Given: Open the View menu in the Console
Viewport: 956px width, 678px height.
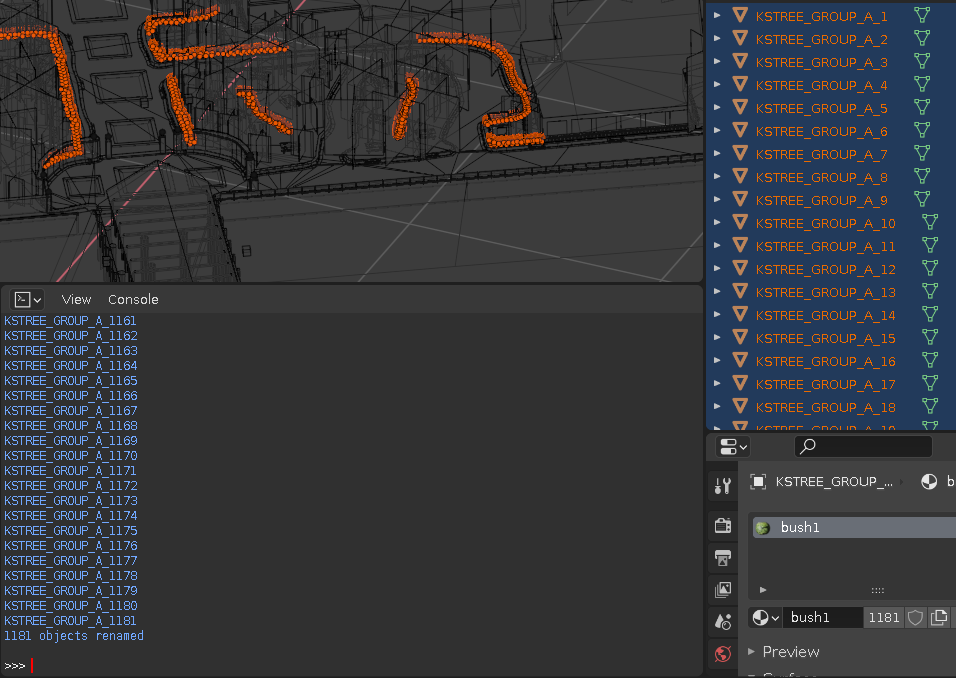Looking at the screenshot, I should click(76, 299).
